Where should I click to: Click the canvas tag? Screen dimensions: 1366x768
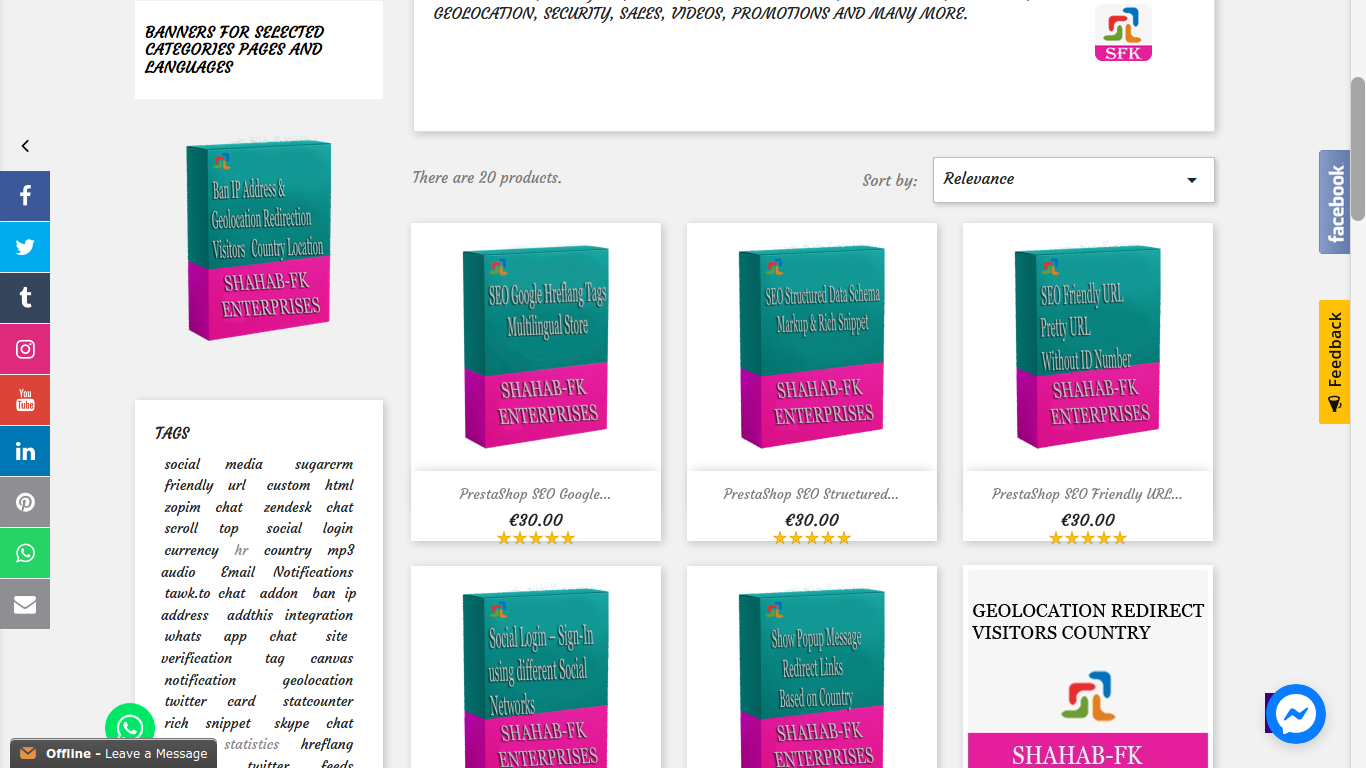[331, 658]
